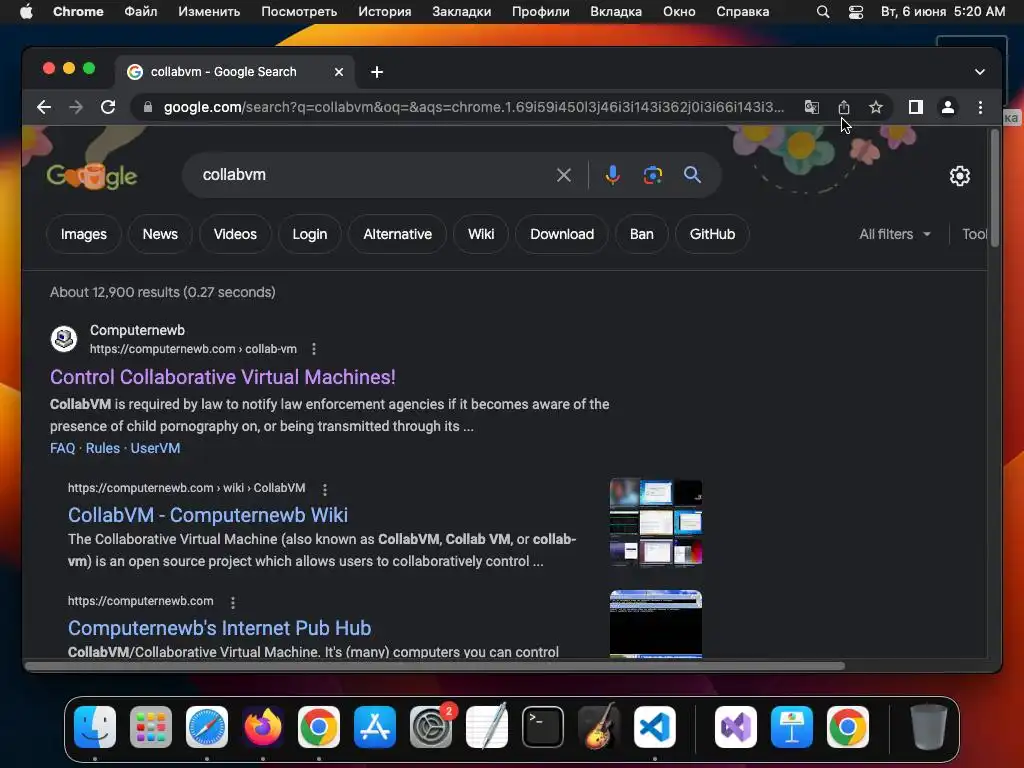This screenshot has width=1024, height=768.
Task: Select the News filter chip
Action: pyautogui.click(x=160, y=234)
